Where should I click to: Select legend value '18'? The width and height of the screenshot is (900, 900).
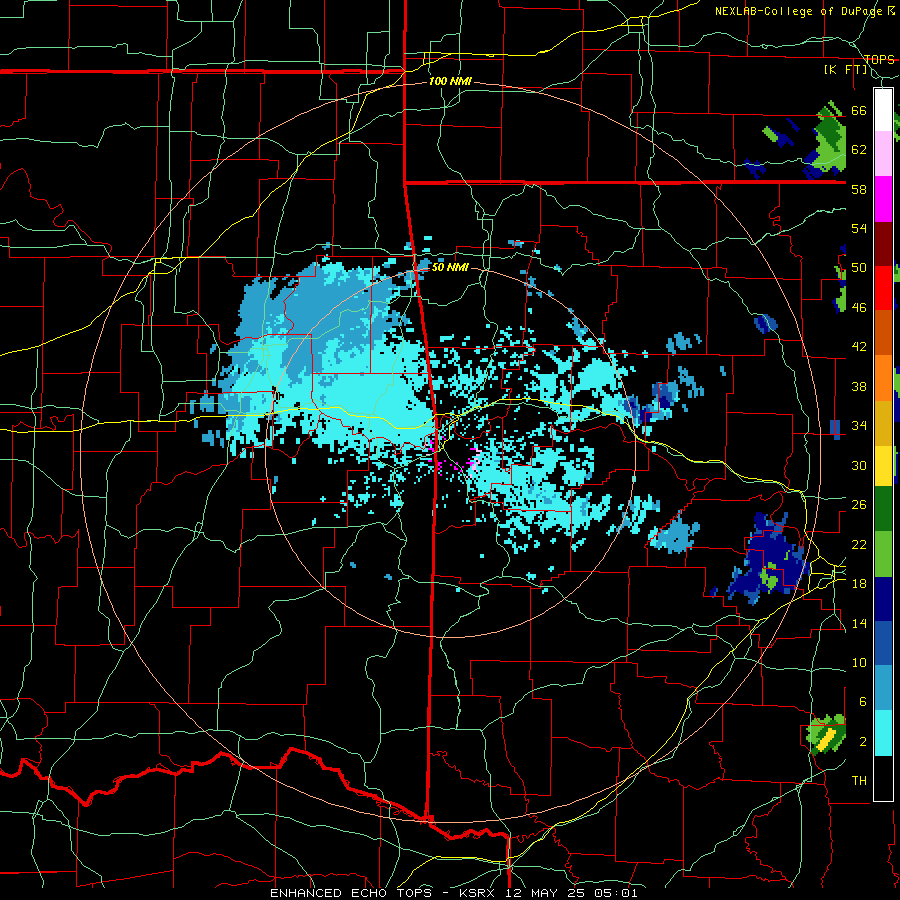click(859, 584)
